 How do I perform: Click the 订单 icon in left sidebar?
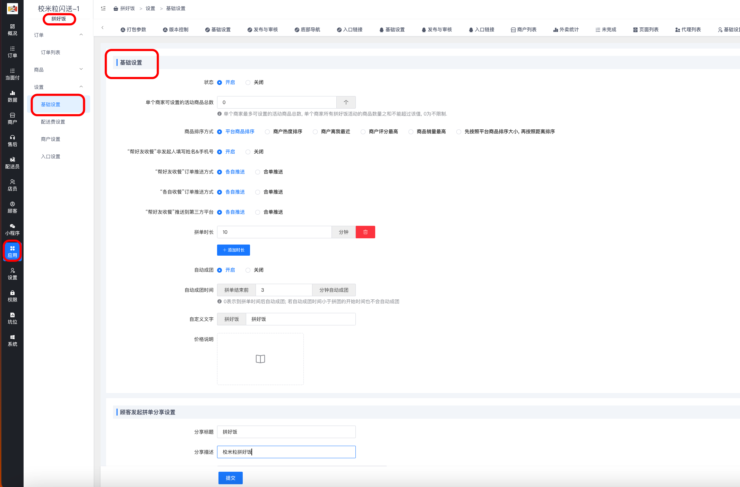(12, 51)
